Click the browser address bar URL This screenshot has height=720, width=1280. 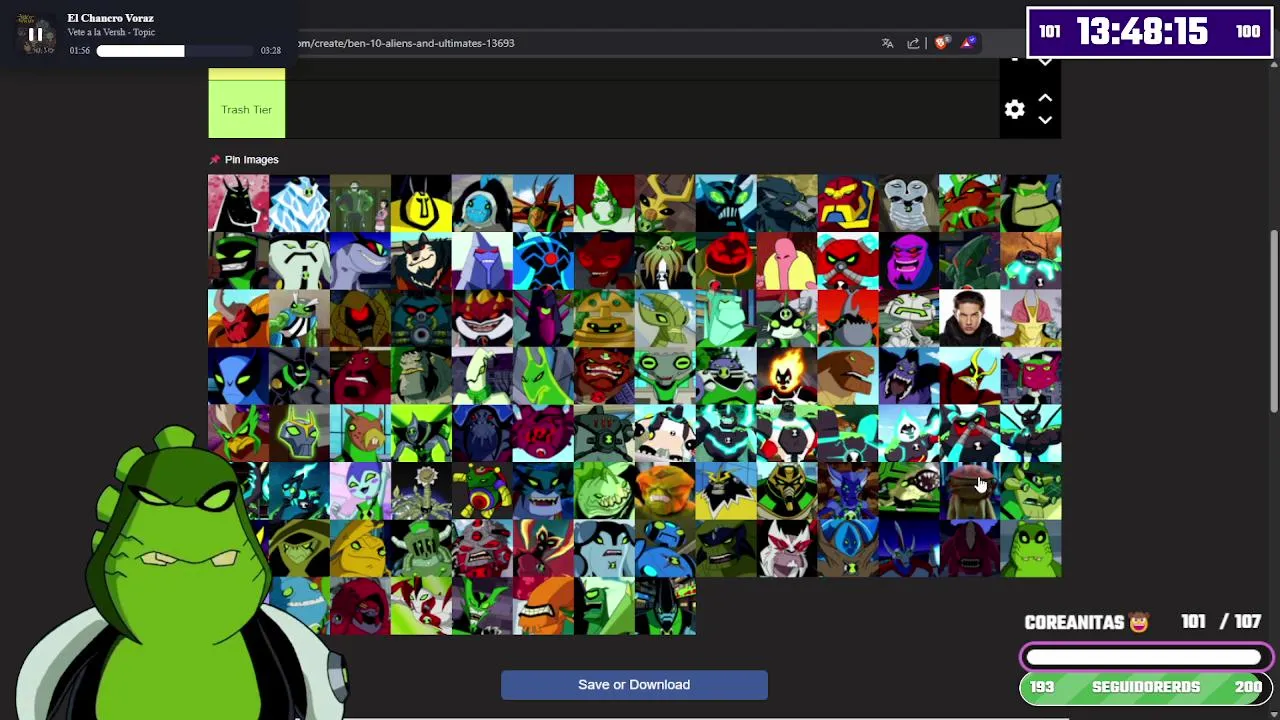tap(405, 43)
